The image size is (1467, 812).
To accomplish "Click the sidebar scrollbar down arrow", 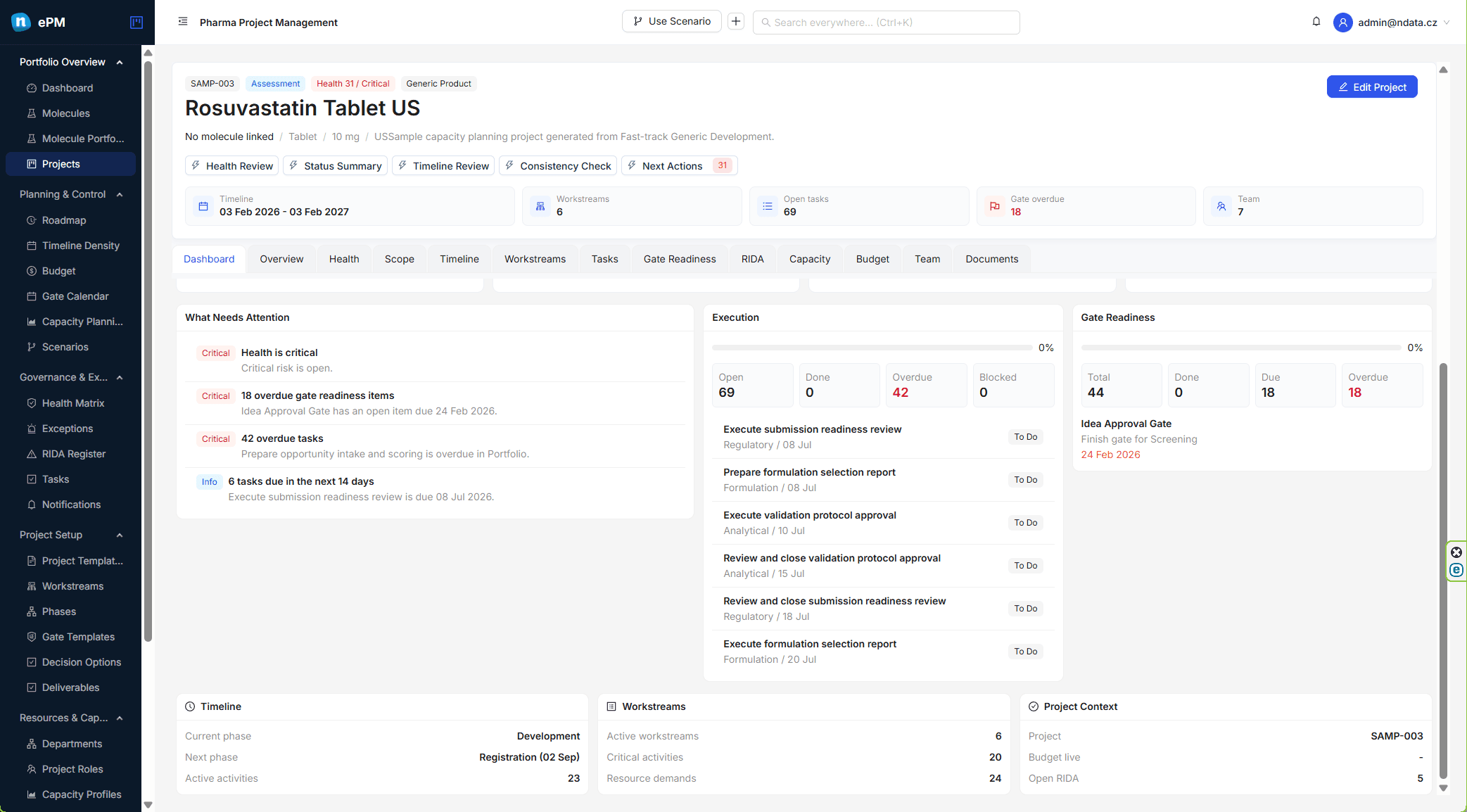I will coord(148,804).
